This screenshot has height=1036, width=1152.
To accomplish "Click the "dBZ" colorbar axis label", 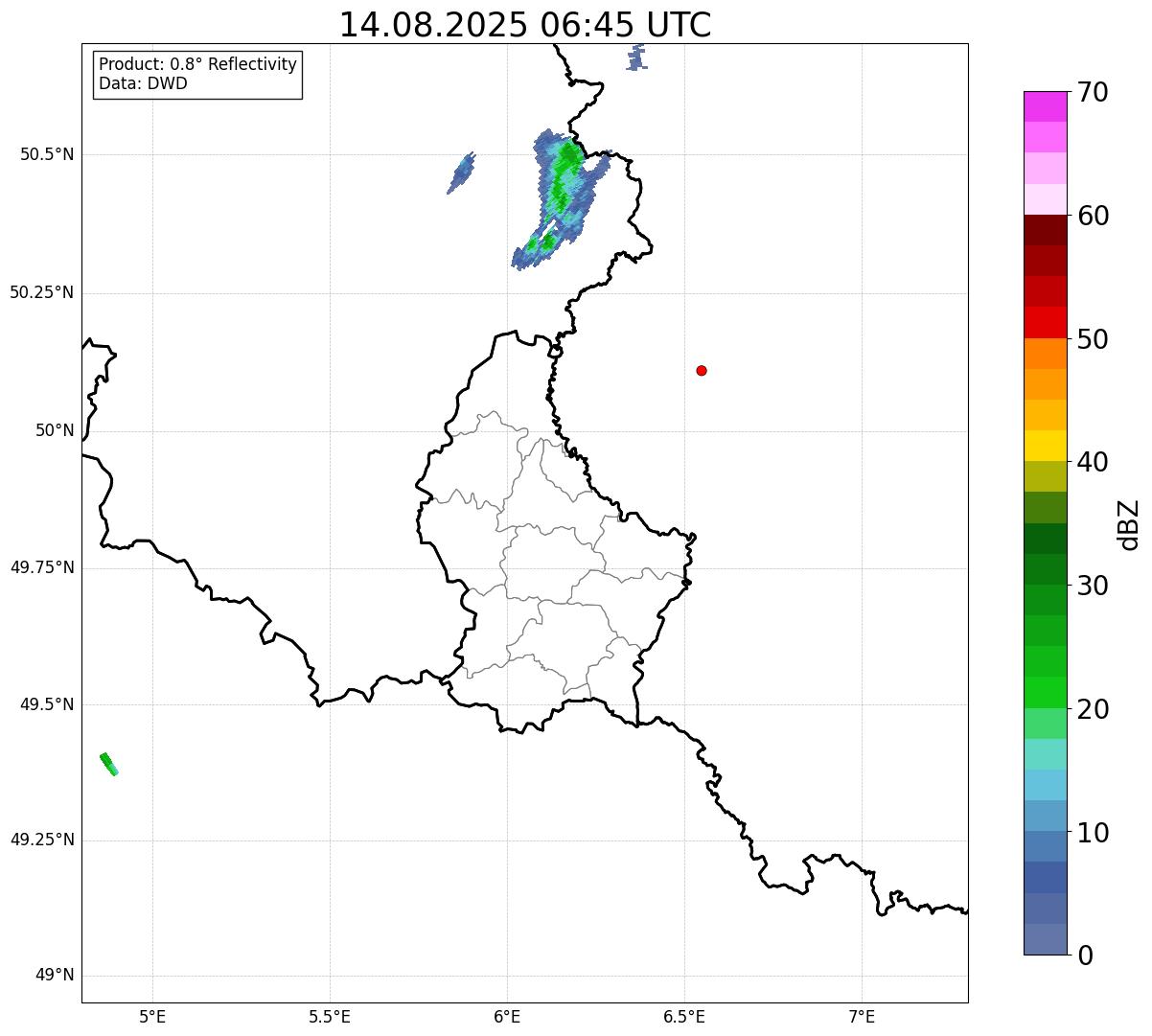I will click(x=1129, y=524).
